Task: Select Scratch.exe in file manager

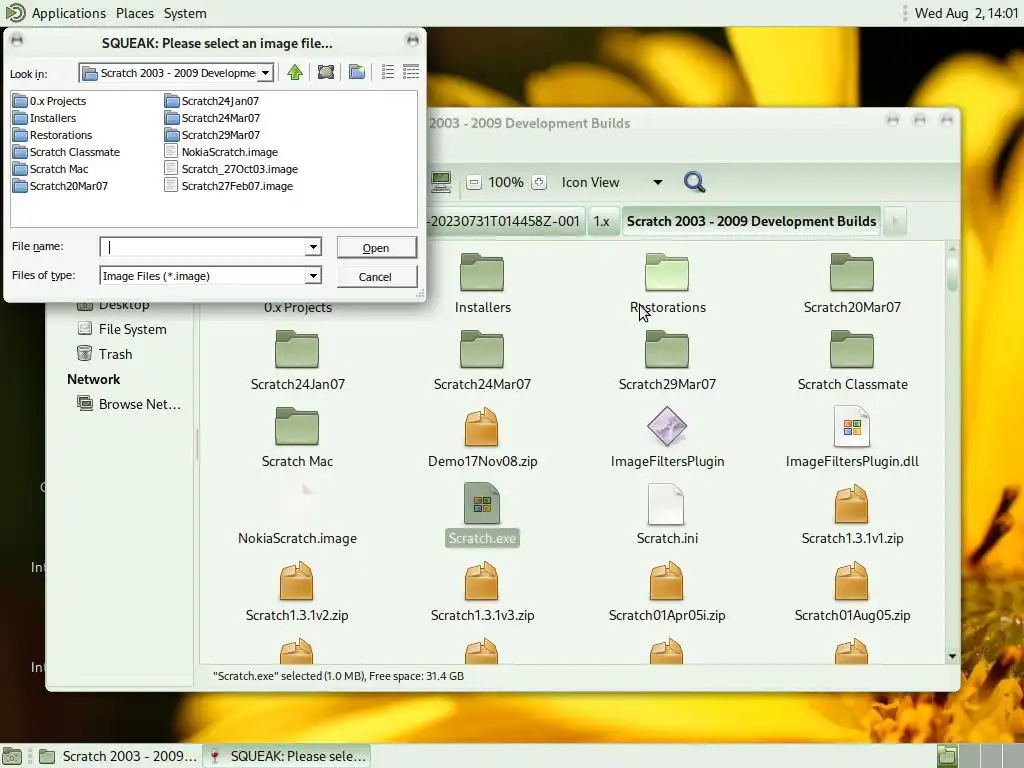Action: (482, 515)
